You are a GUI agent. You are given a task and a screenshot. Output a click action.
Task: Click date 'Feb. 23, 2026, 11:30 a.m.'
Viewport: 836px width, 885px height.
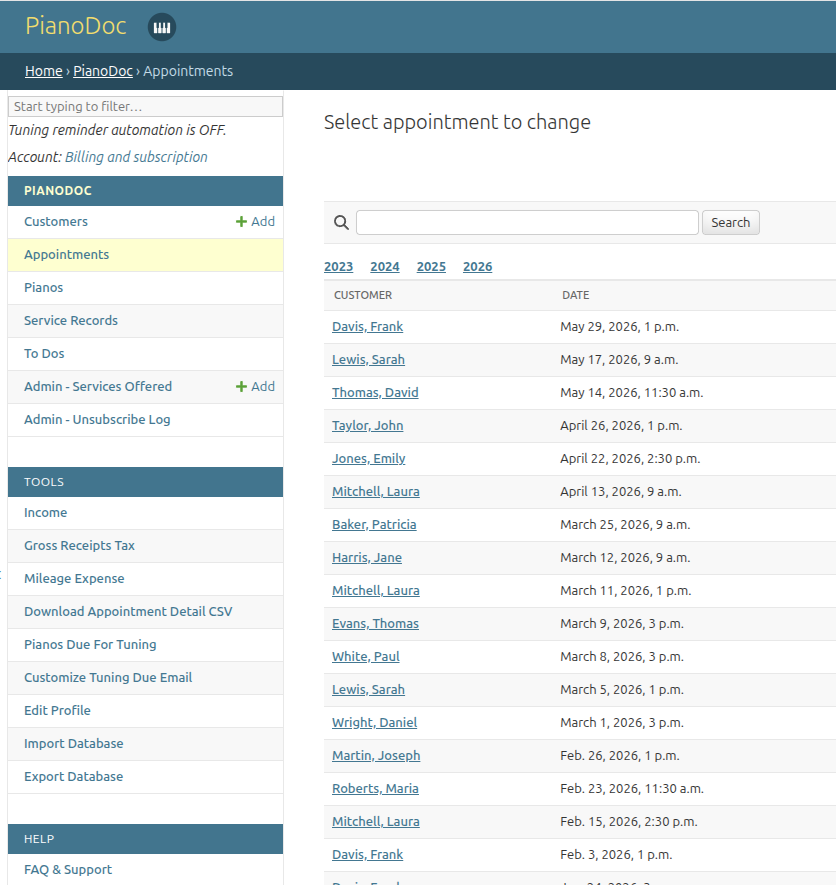tap(632, 789)
